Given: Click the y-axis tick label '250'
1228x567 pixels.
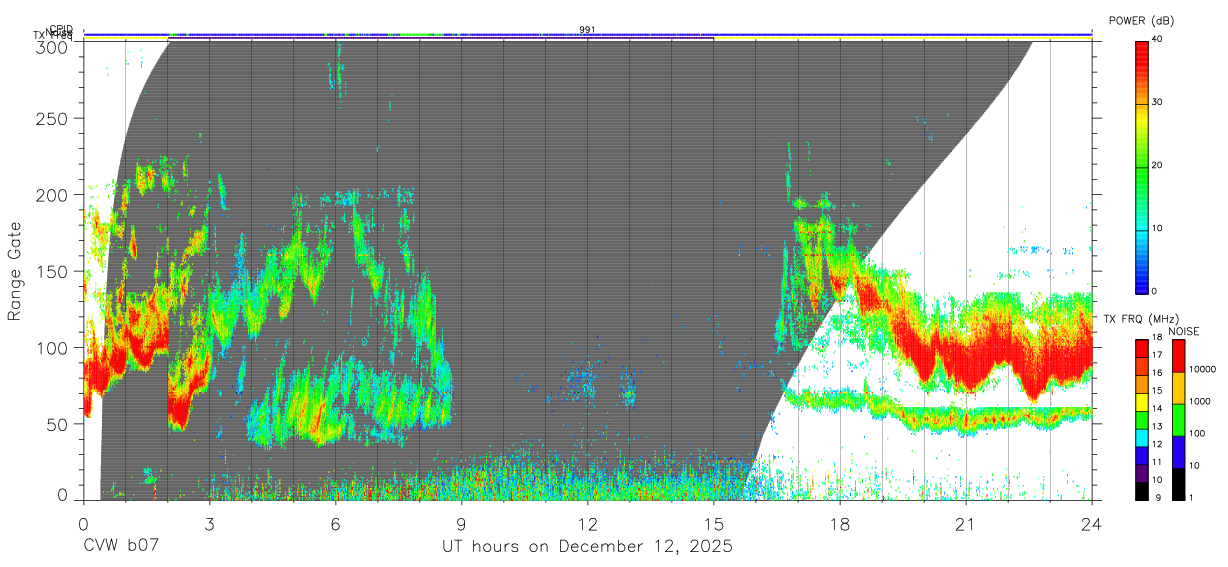Looking at the screenshot, I should [x=54, y=118].
